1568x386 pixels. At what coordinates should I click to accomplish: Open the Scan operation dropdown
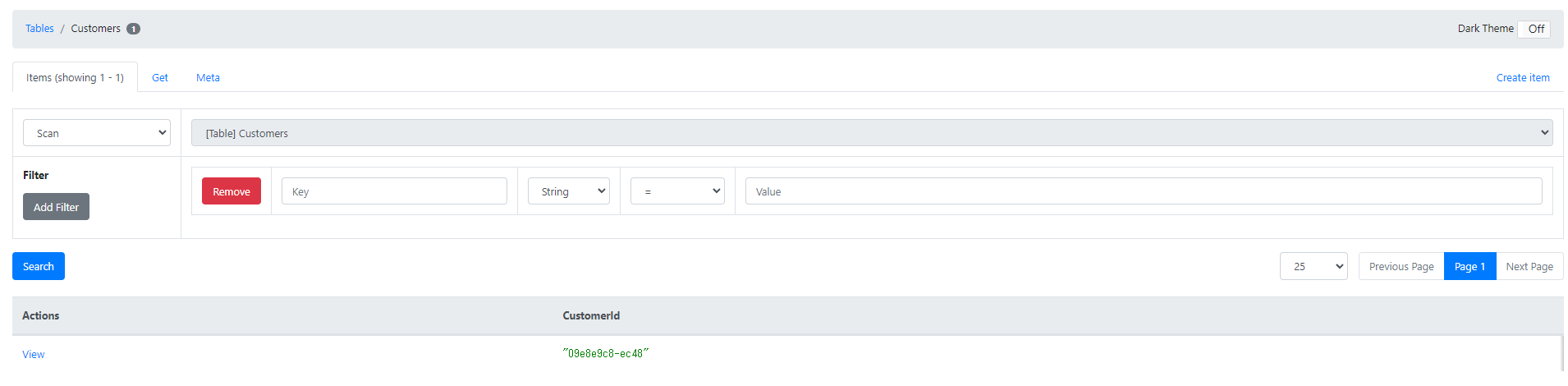(97, 133)
